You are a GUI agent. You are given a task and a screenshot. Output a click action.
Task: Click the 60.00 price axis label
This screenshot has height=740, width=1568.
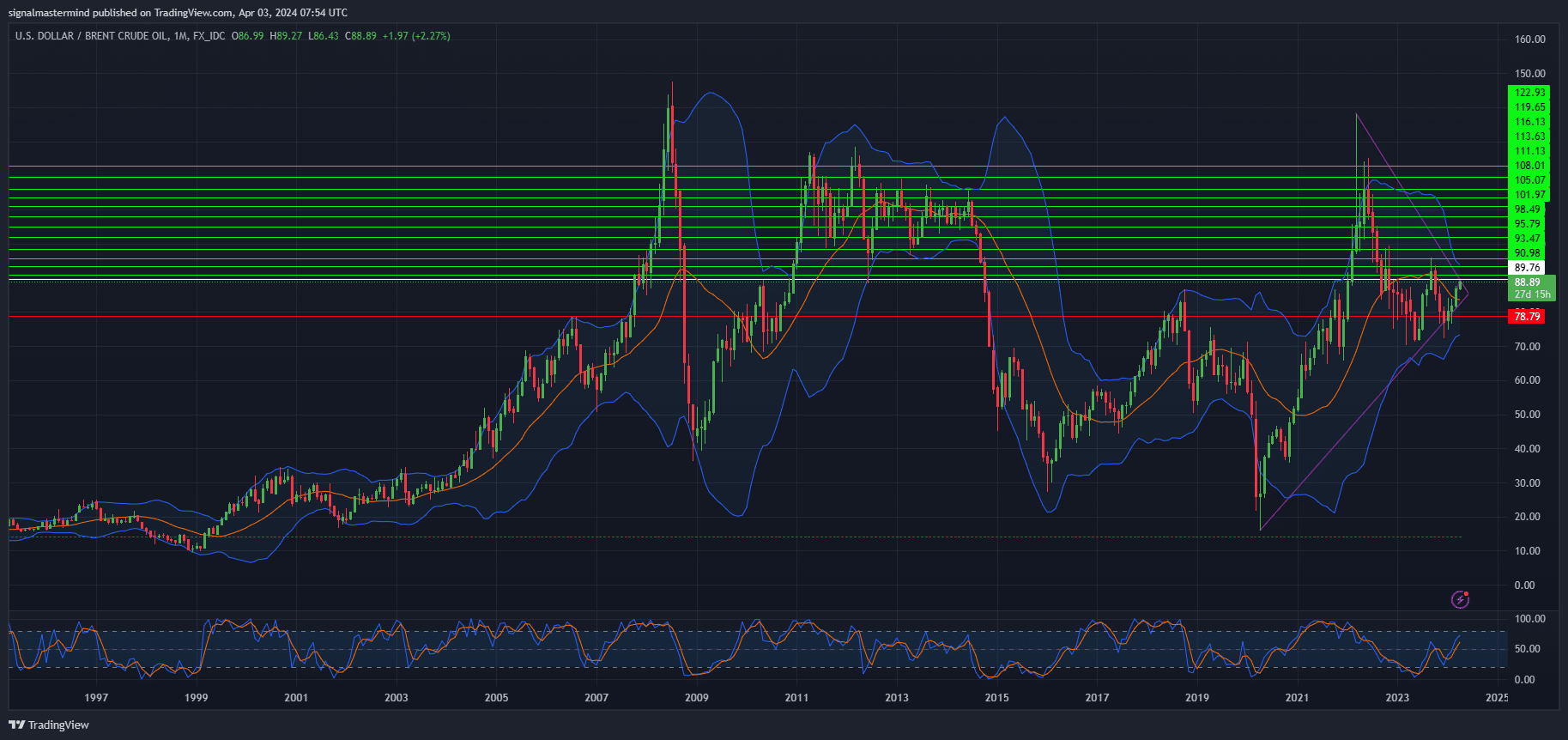[1527, 380]
